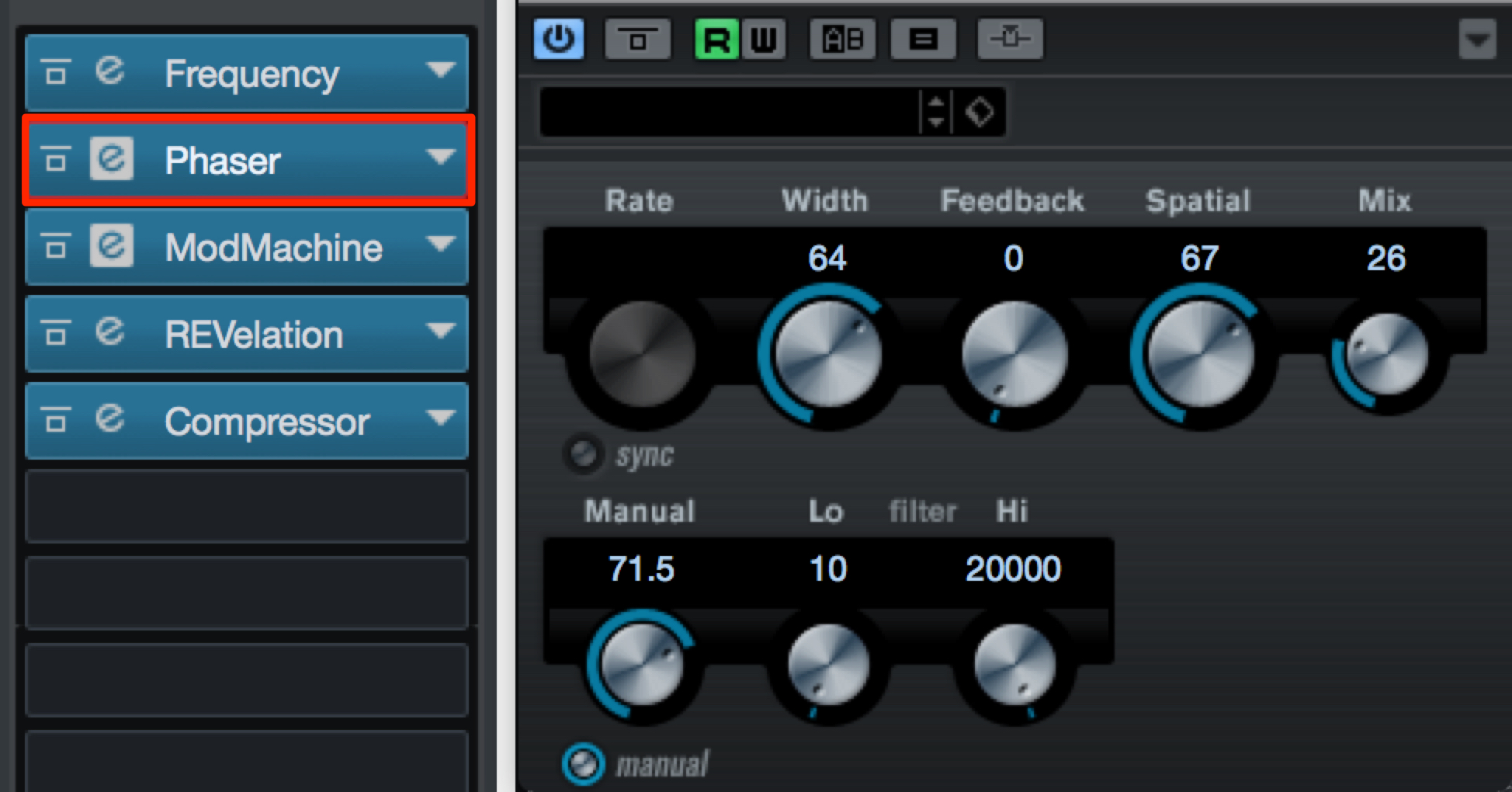Click the Spatial value 67

tap(1200, 258)
